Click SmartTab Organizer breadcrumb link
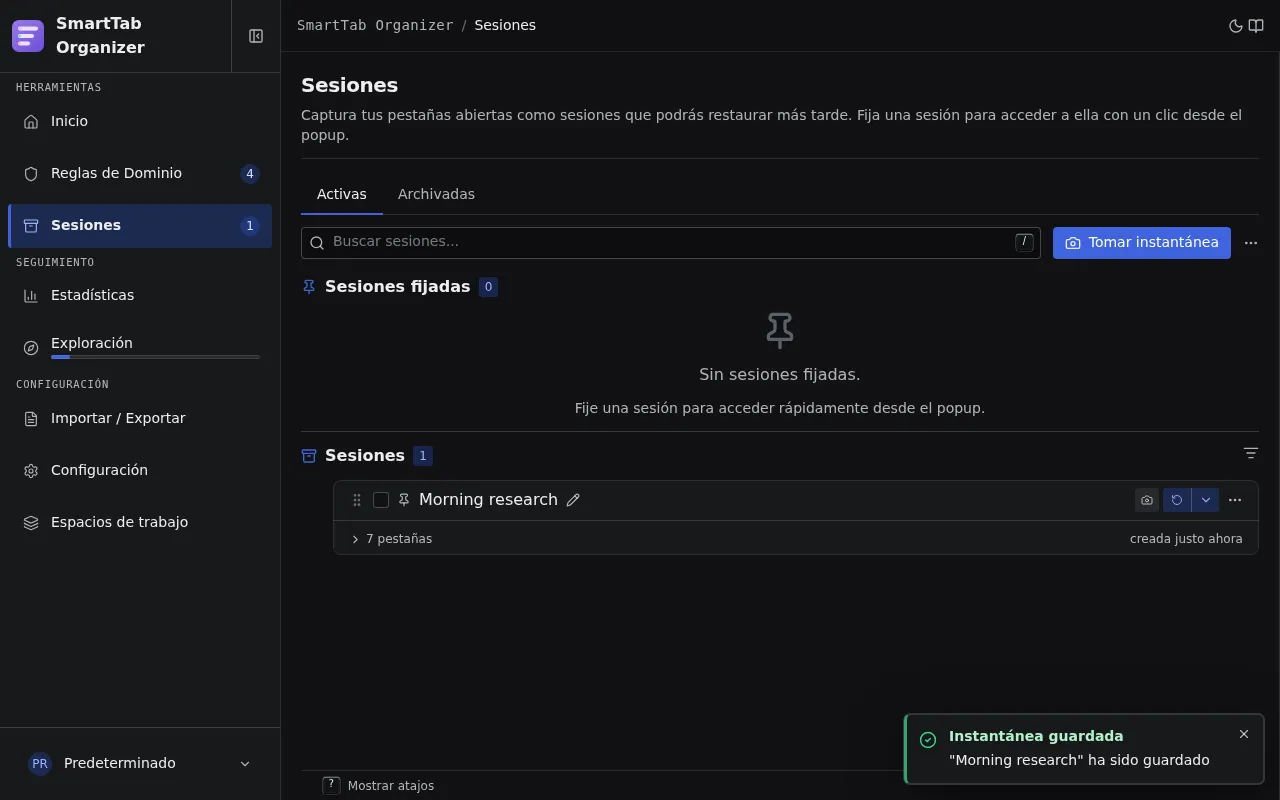 (x=375, y=25)
